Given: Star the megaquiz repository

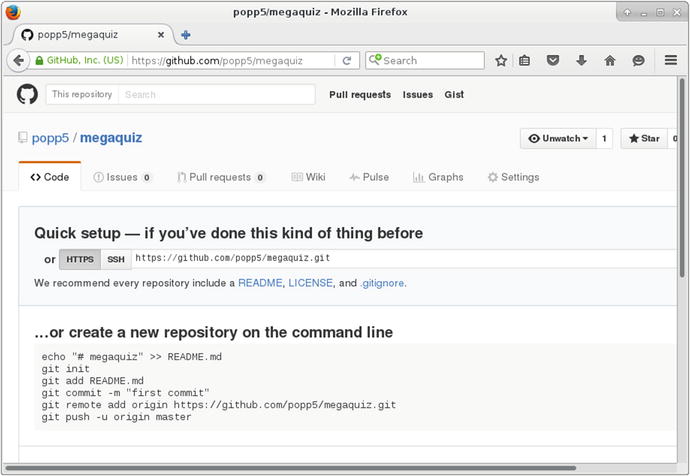Looking at the screenshot, I should point(644,139).
